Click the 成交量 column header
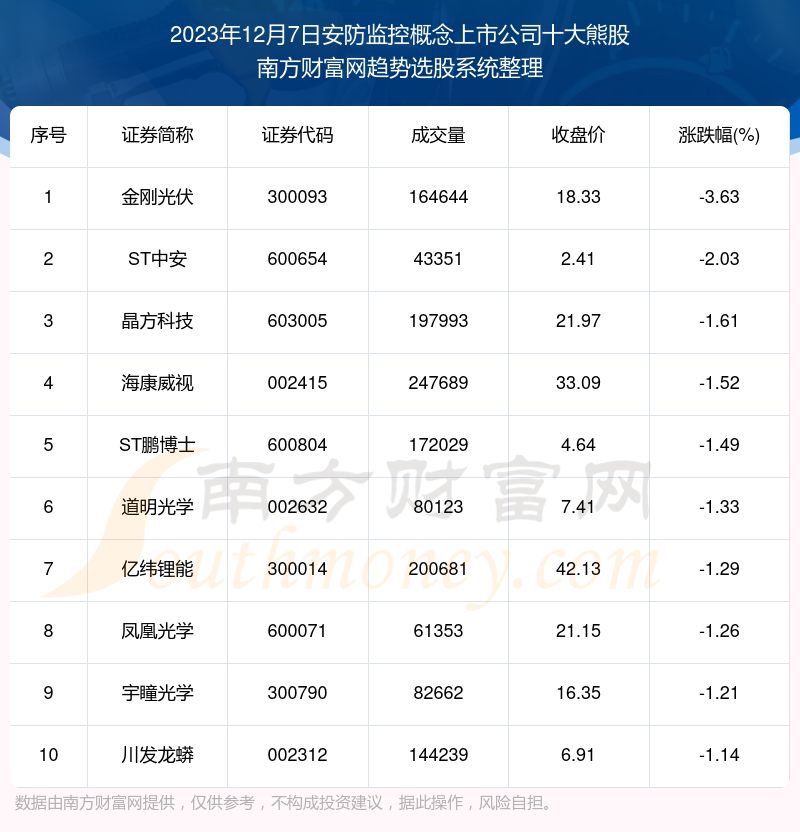Viewport: 800px width, 832px height. [x=438, y=135]
